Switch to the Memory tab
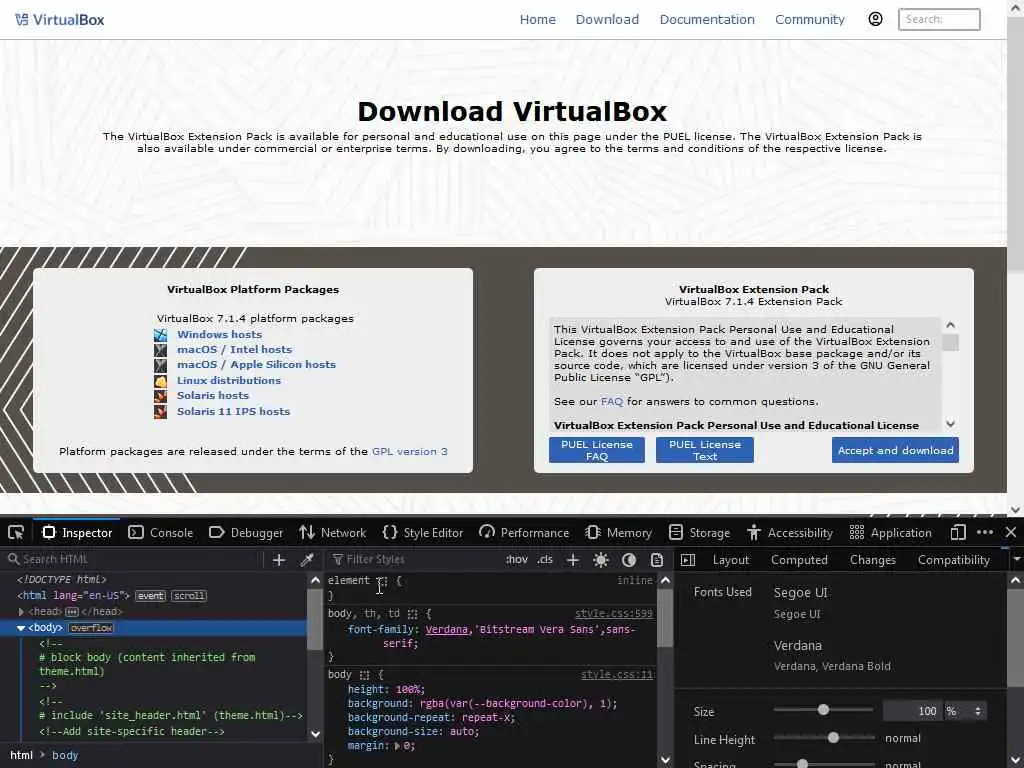Image resolution: width=1024 pixels, height=768 pixels. [618, 532]
